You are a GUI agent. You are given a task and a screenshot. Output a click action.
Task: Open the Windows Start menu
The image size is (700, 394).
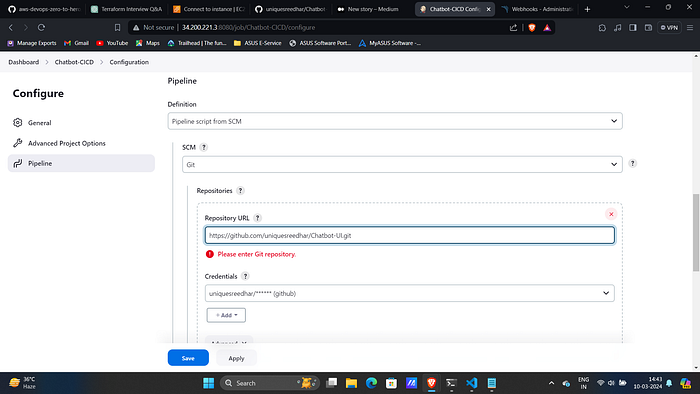point(208,383)
